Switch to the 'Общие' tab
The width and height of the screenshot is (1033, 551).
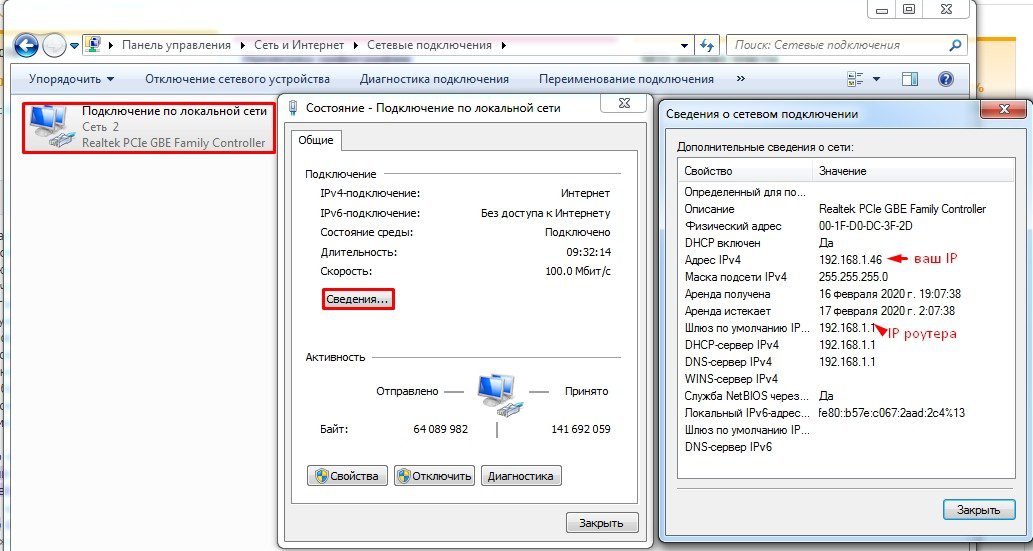click(316, 140)
